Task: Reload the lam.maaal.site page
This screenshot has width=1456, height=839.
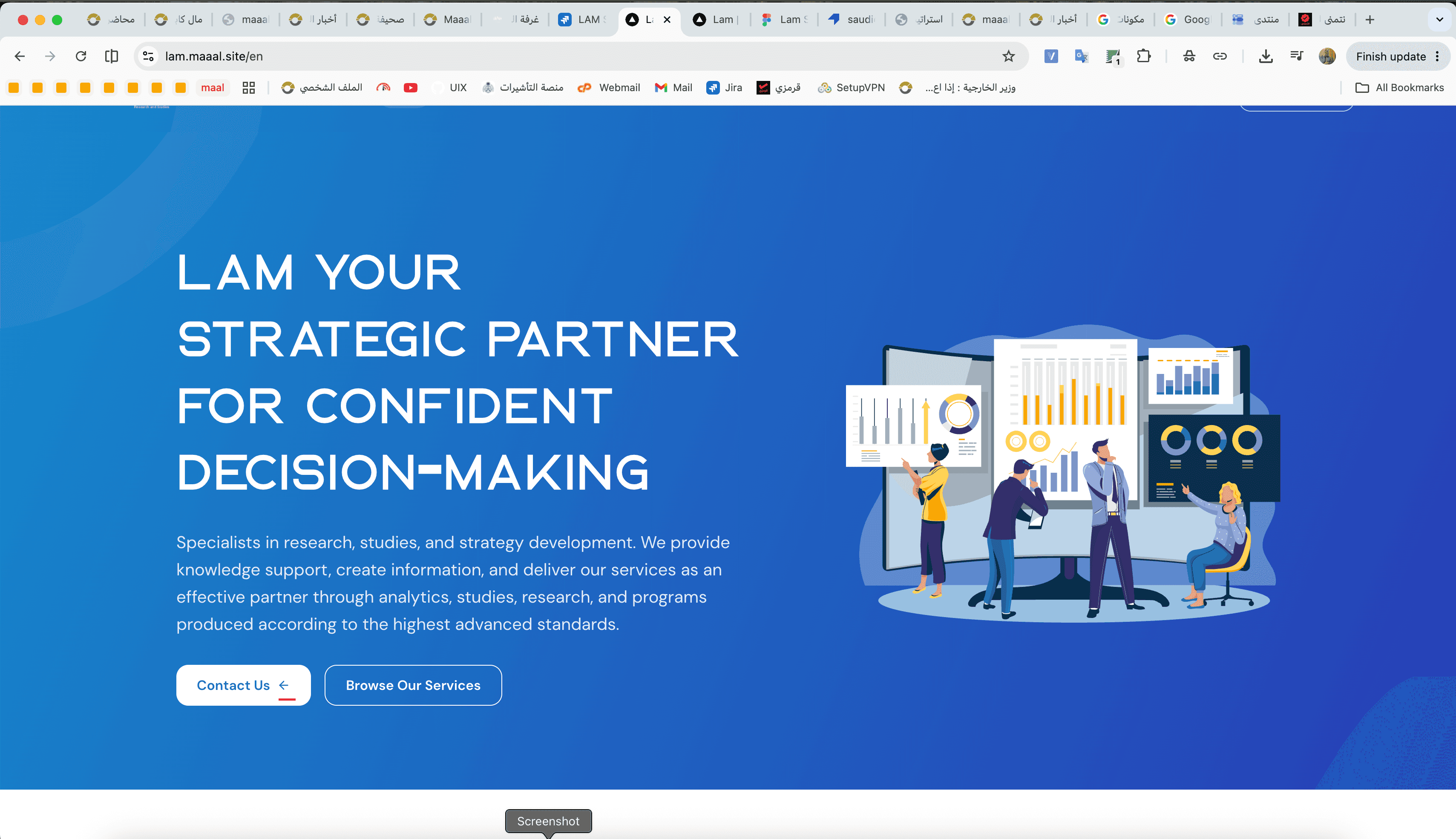Action: point(81,56)
